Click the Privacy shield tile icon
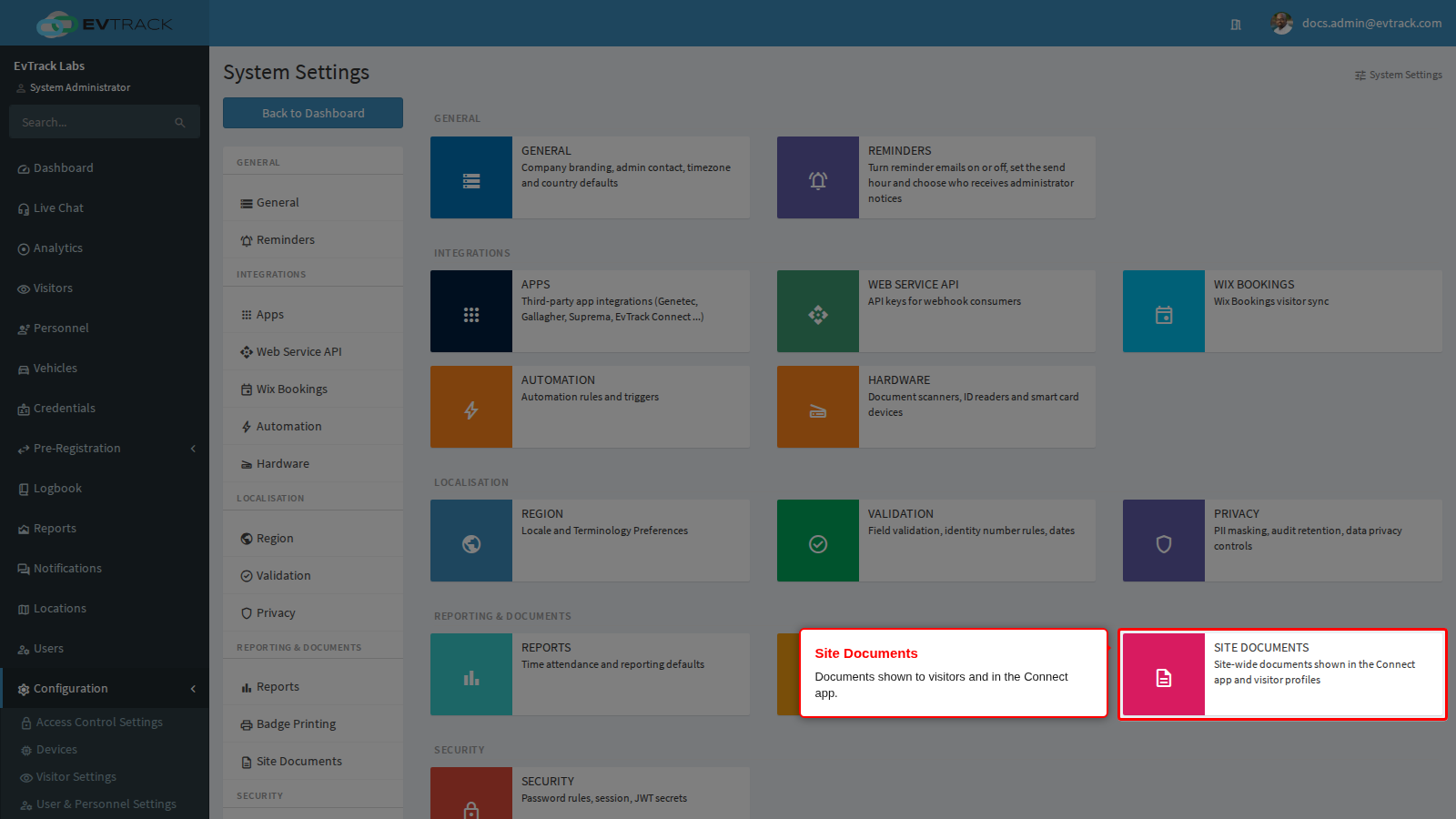The image size is (1456, 819). coord(1164,541)
